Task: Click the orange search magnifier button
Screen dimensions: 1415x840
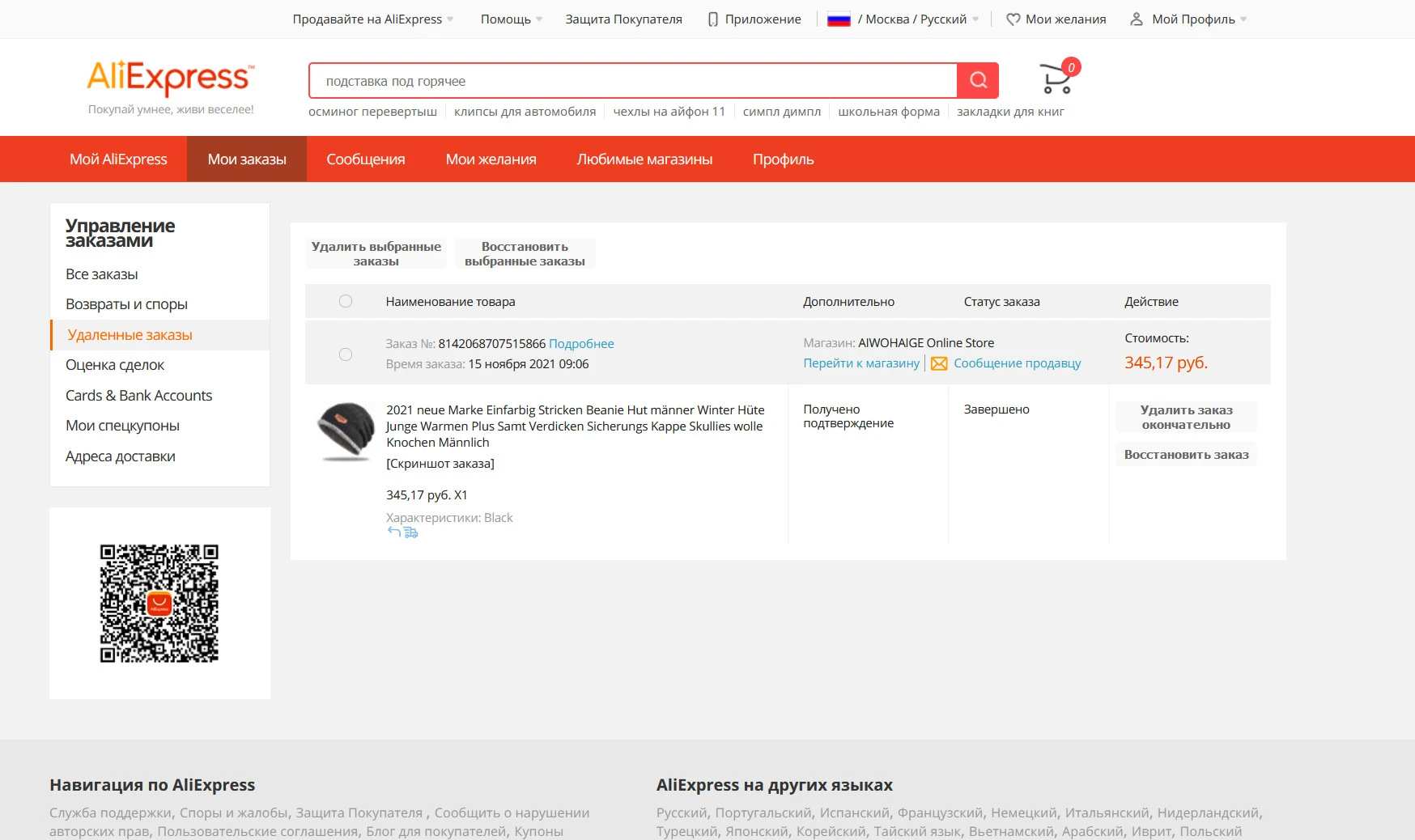Action: tap(978, 80)
